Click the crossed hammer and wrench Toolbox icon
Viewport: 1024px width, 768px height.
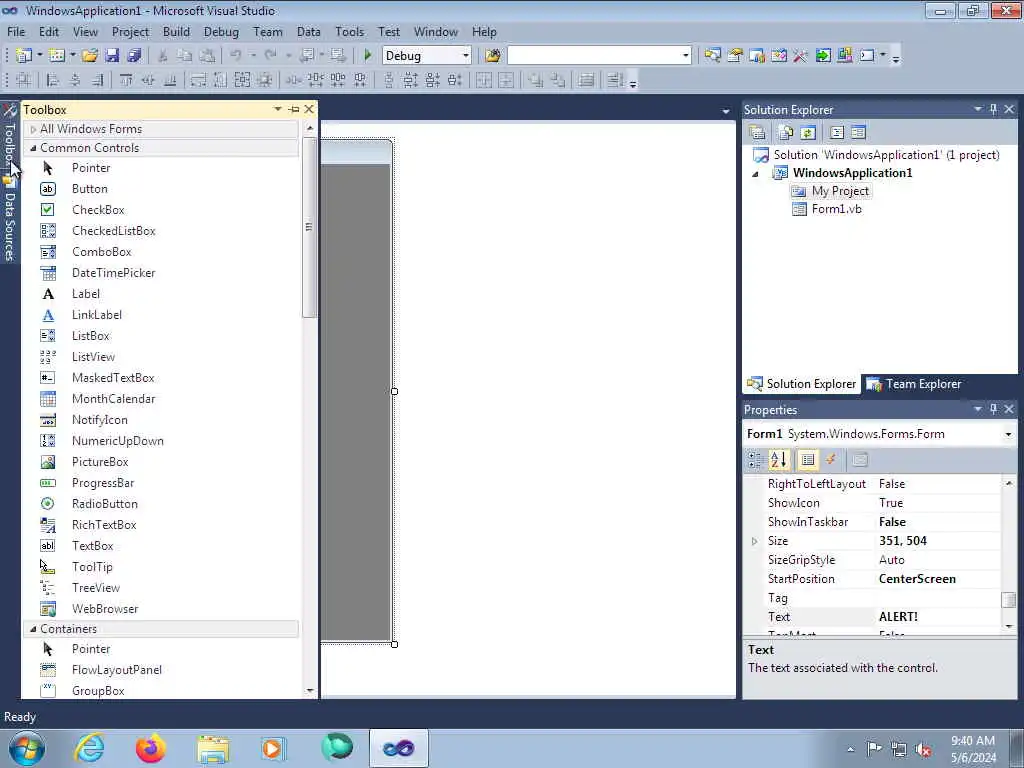click(x=801, y=56)
